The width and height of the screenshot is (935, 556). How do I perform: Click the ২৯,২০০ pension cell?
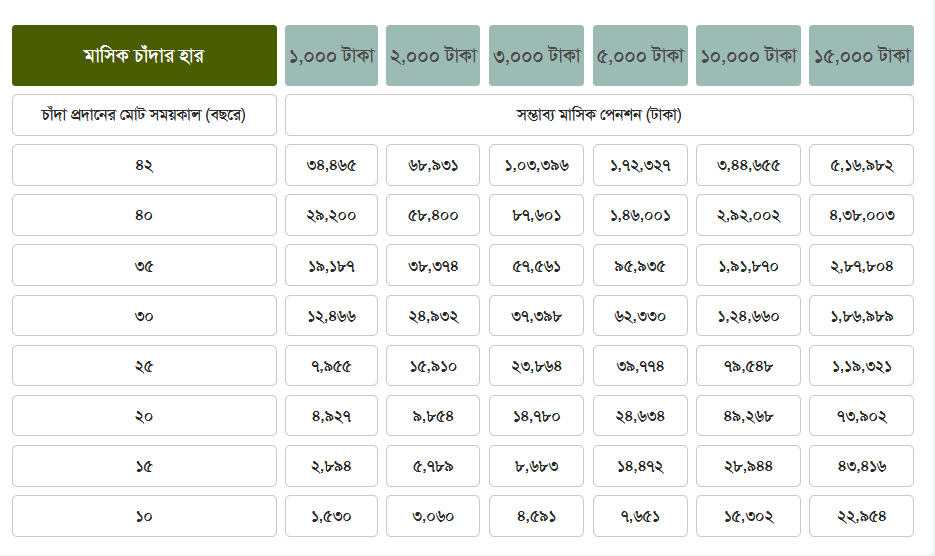click(331, 215)
